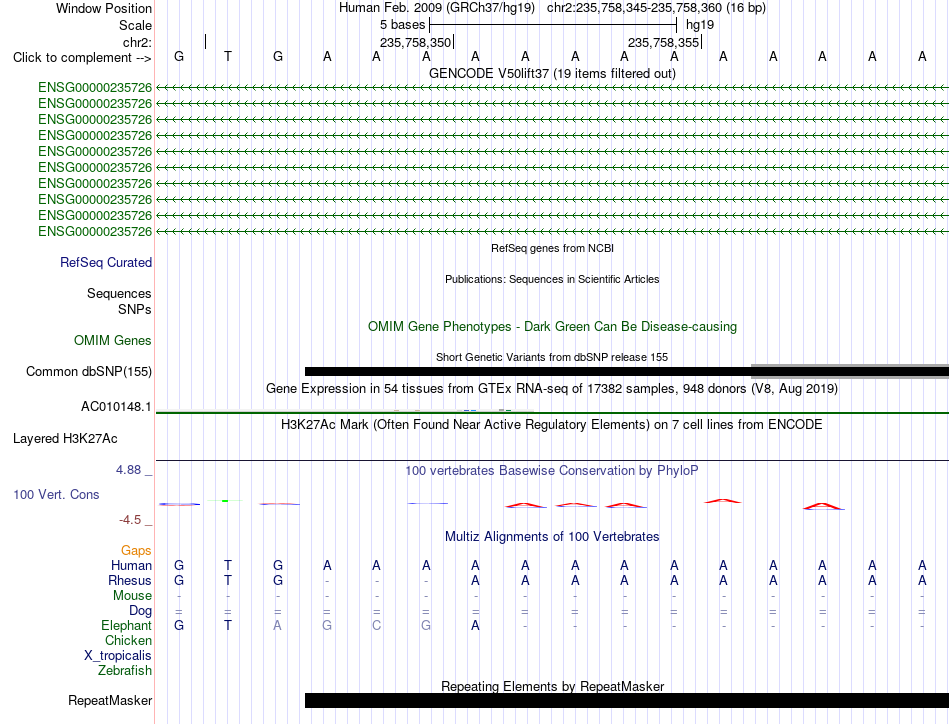Open the OMIM Genes track label
This screenshot has height=724, width=950.
click(x=113, y=340)
